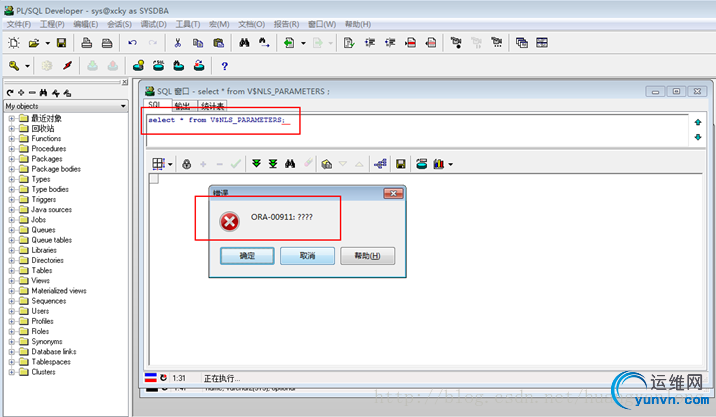Image resolution: width=716 pixels, height=417 pixels.
Task: Click the Undo arrow icon
Action: 132,43
